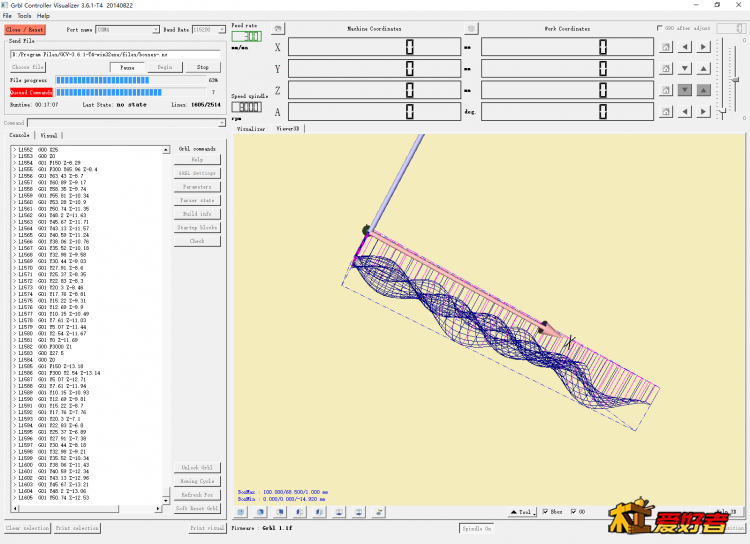The height and width of the screenshot is (544, 750).
Task: Jog X axis right arrow
Action: 703,47
